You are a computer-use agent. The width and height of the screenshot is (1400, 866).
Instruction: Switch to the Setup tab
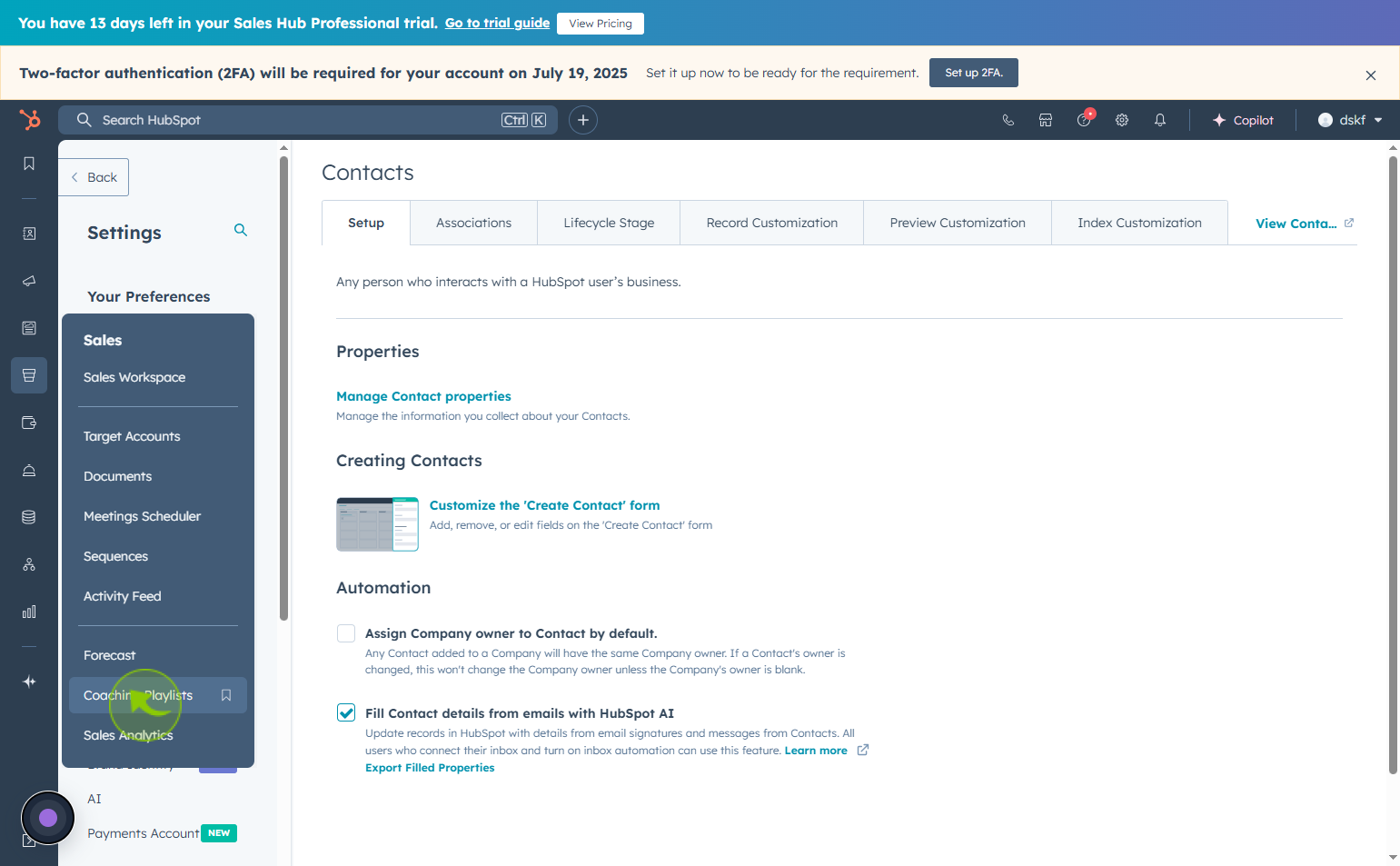coord(366,223)
